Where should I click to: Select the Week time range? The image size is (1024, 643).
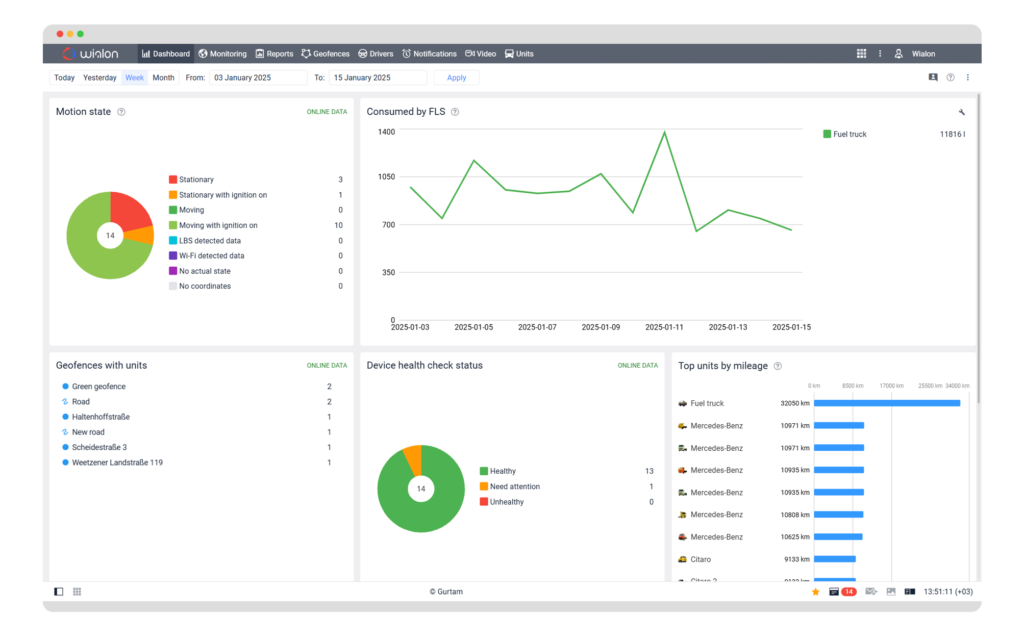(x=134, y=78)
